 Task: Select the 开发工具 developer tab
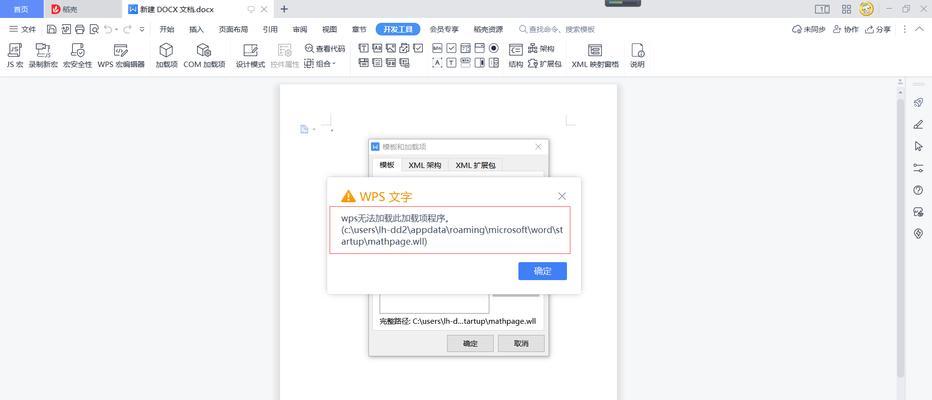[398, 29]
